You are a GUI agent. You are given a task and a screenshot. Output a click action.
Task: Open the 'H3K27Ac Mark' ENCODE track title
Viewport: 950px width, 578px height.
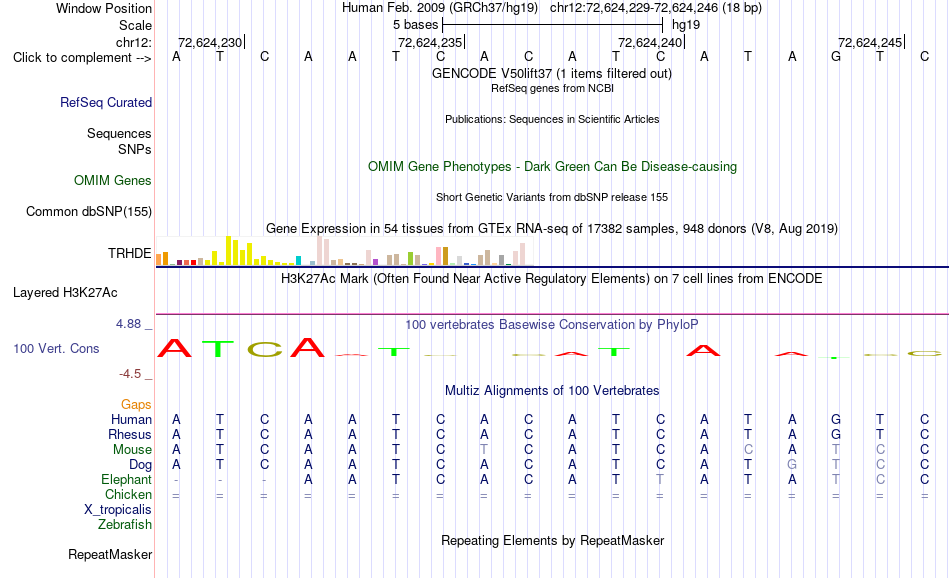coord(552,279)
